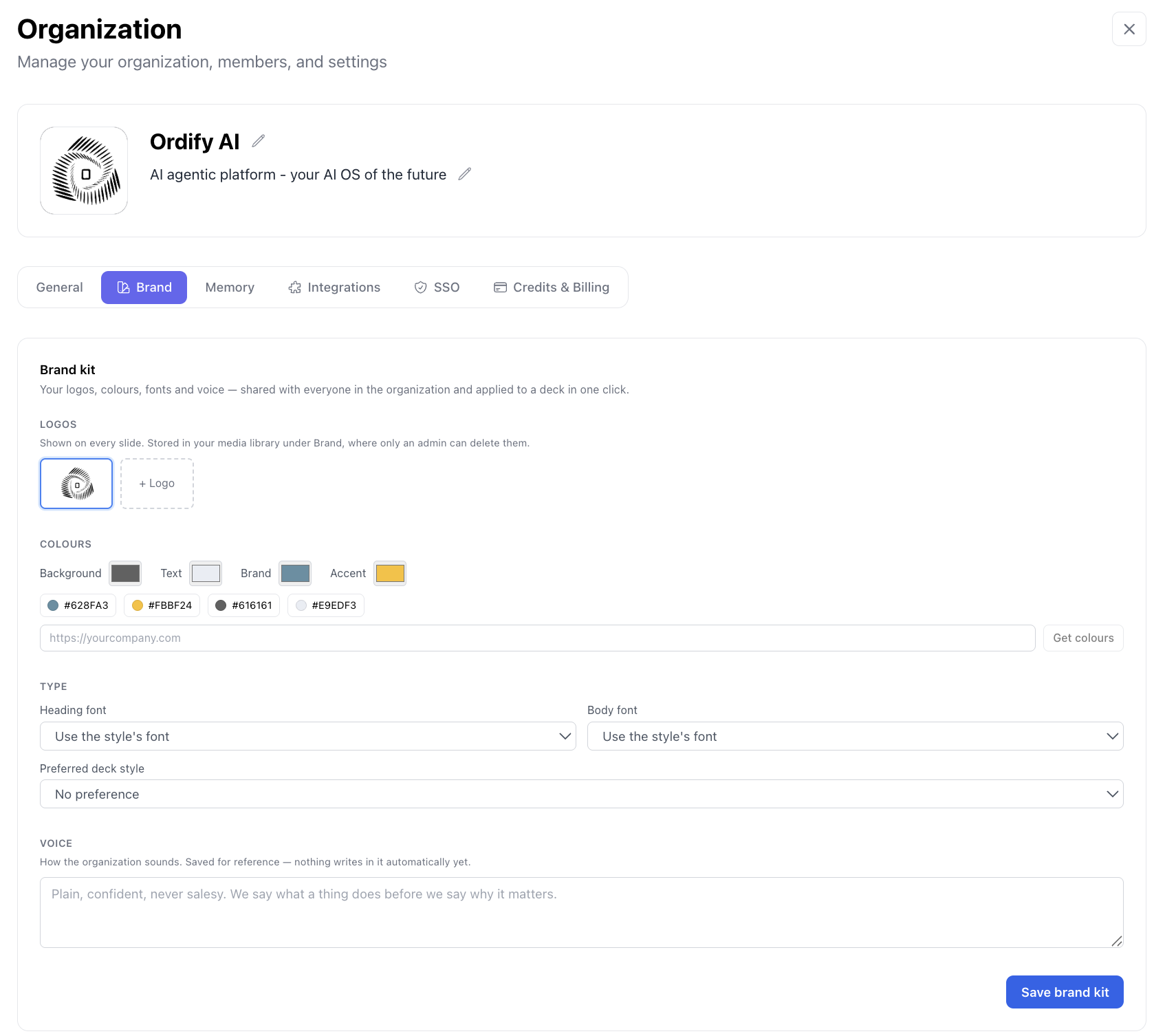Viewport: 1154px width, 1036px height.
Task: Focus the company website URL field
Action: click(538, 638)
